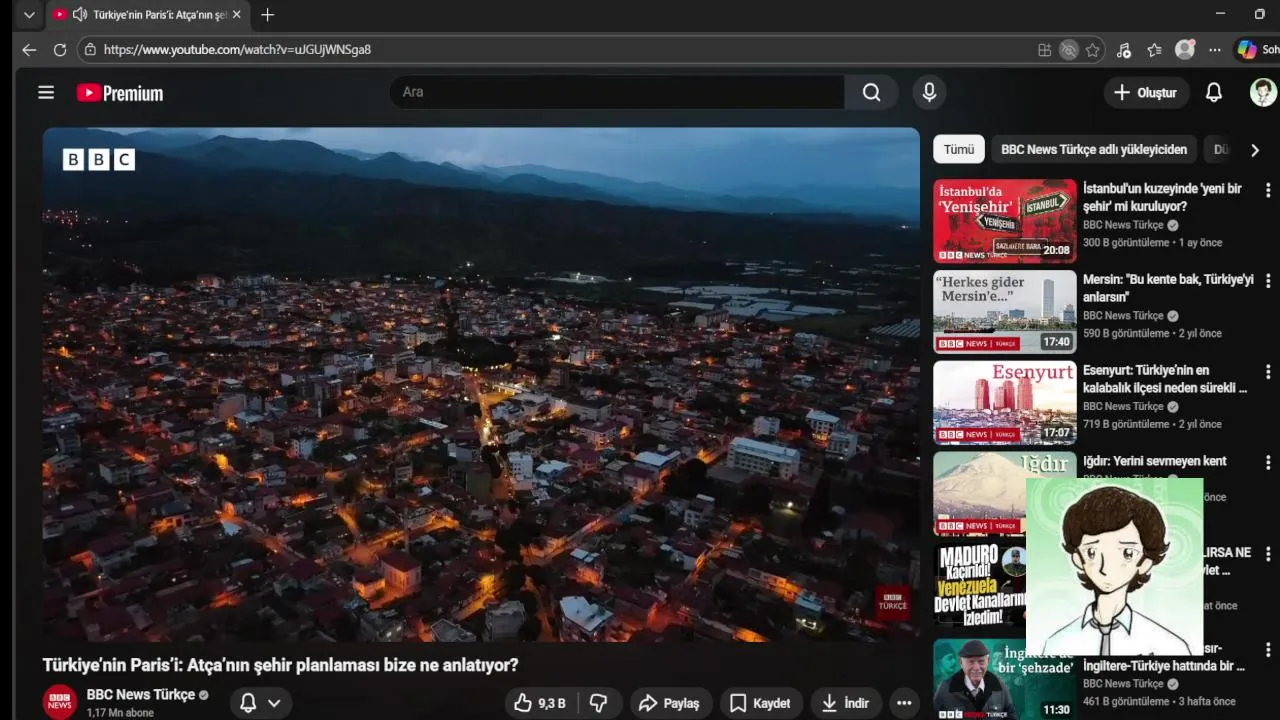Screen dimensions: 1280x720
Task: Open the YouTube hamburger guide menu
Action: pos(46,93)
